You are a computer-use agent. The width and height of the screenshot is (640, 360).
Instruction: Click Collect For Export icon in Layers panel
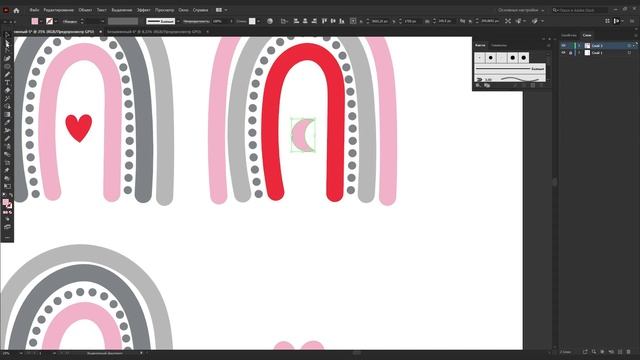(x=585, y=351)
